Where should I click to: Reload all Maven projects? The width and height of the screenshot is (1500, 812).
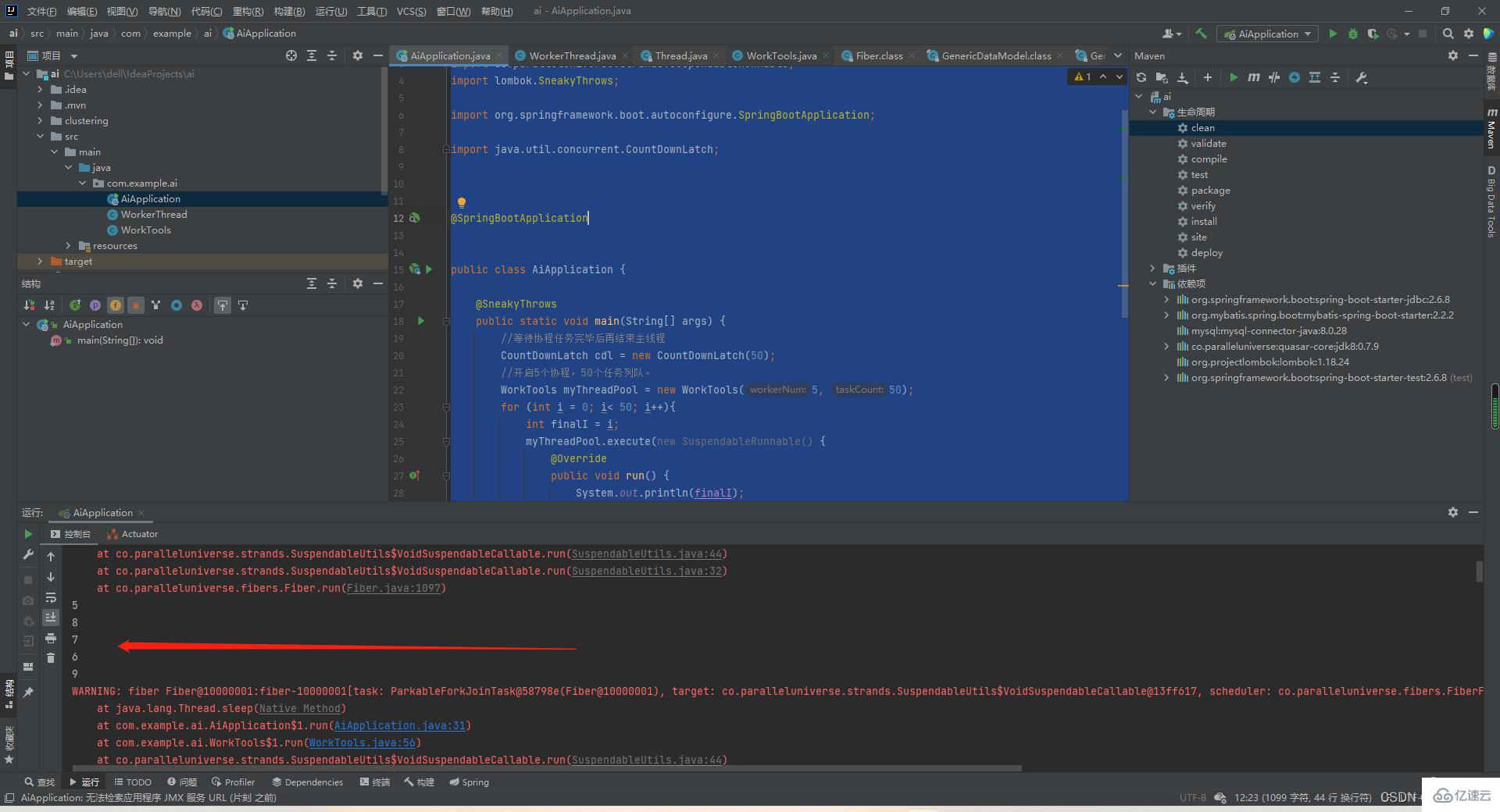pos(1141,77)
